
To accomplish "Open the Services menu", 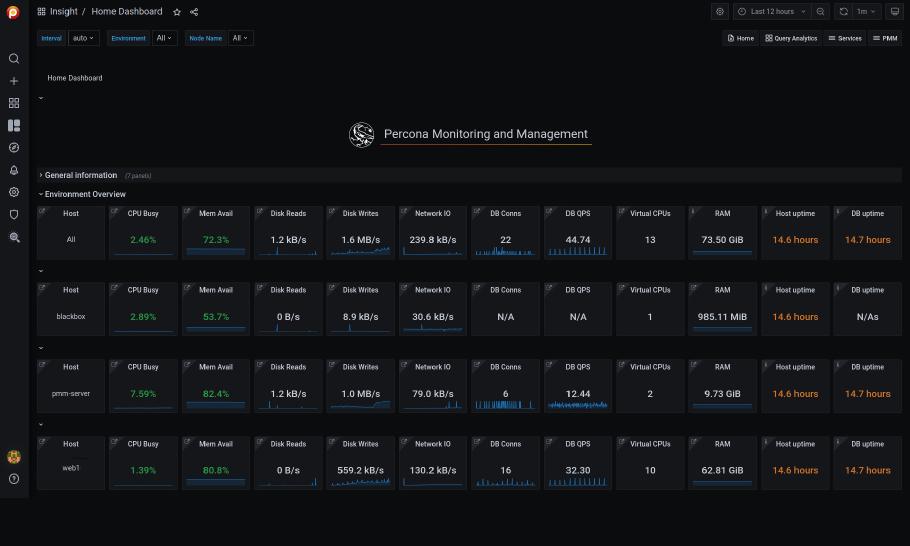I will 845,38.
